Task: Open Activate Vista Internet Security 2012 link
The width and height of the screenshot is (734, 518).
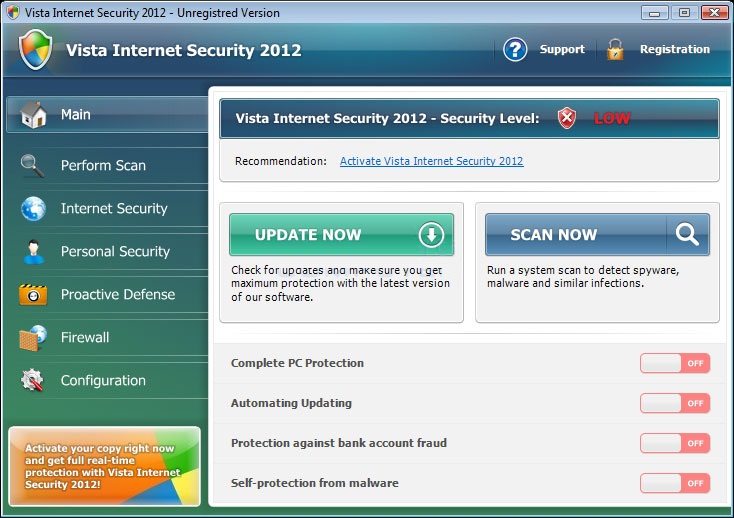Action: [x=431, y=161]
